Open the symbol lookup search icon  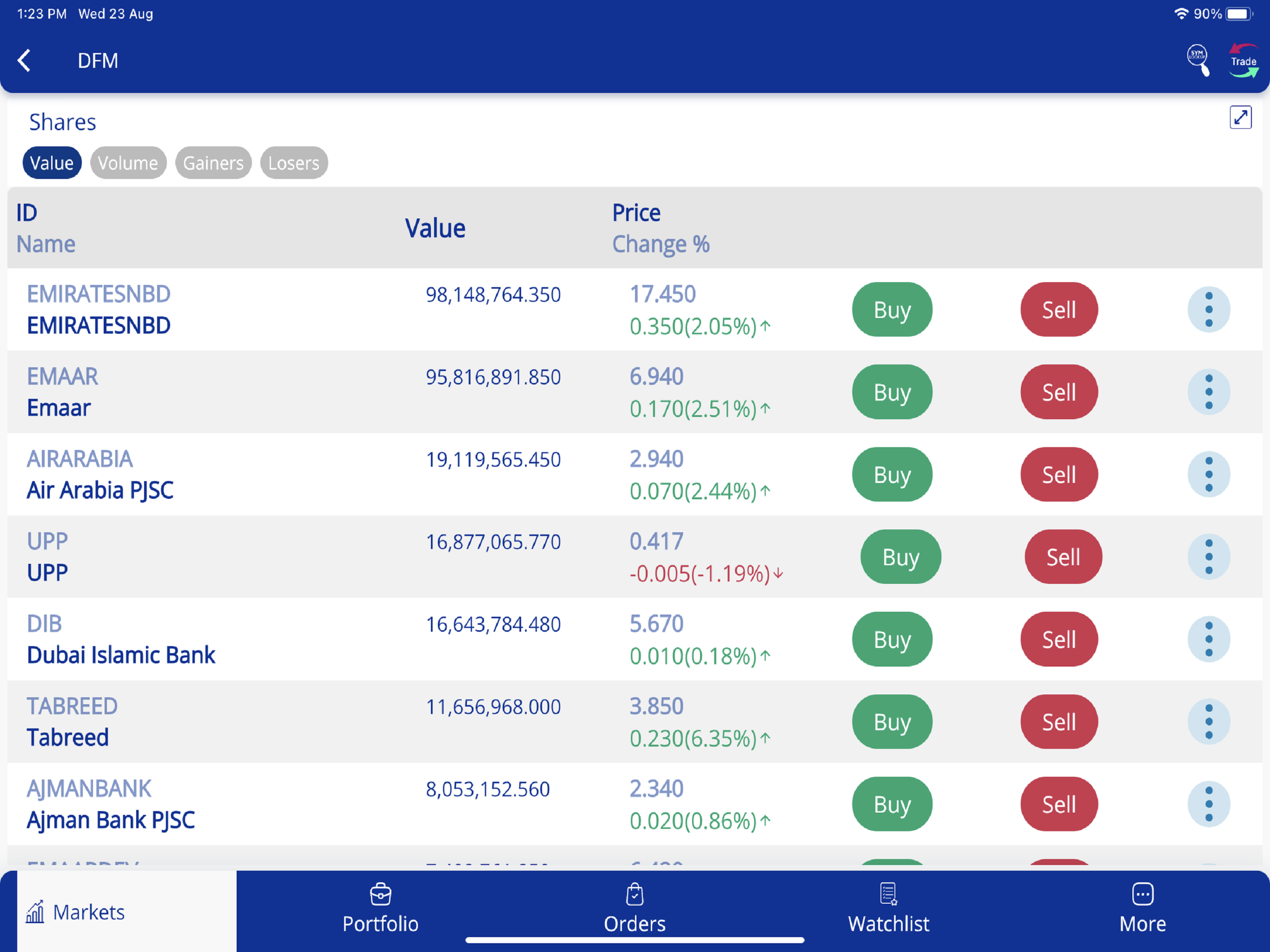pyautogui.click(x=1198, y=60)
